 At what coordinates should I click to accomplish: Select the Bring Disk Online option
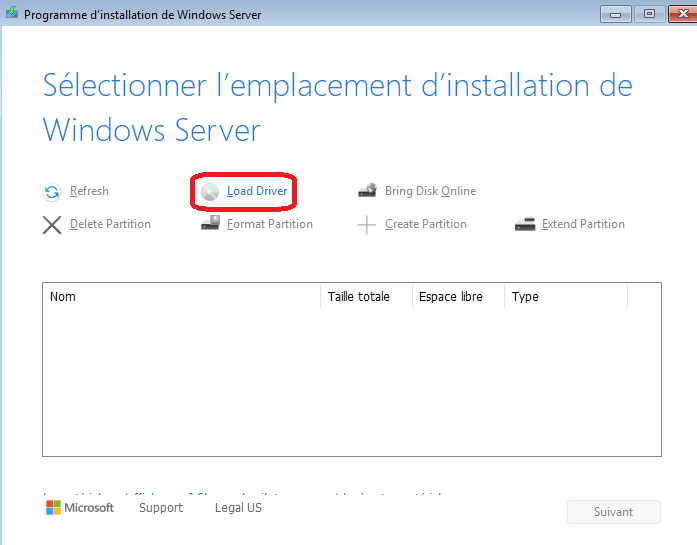tap(430, 191)
